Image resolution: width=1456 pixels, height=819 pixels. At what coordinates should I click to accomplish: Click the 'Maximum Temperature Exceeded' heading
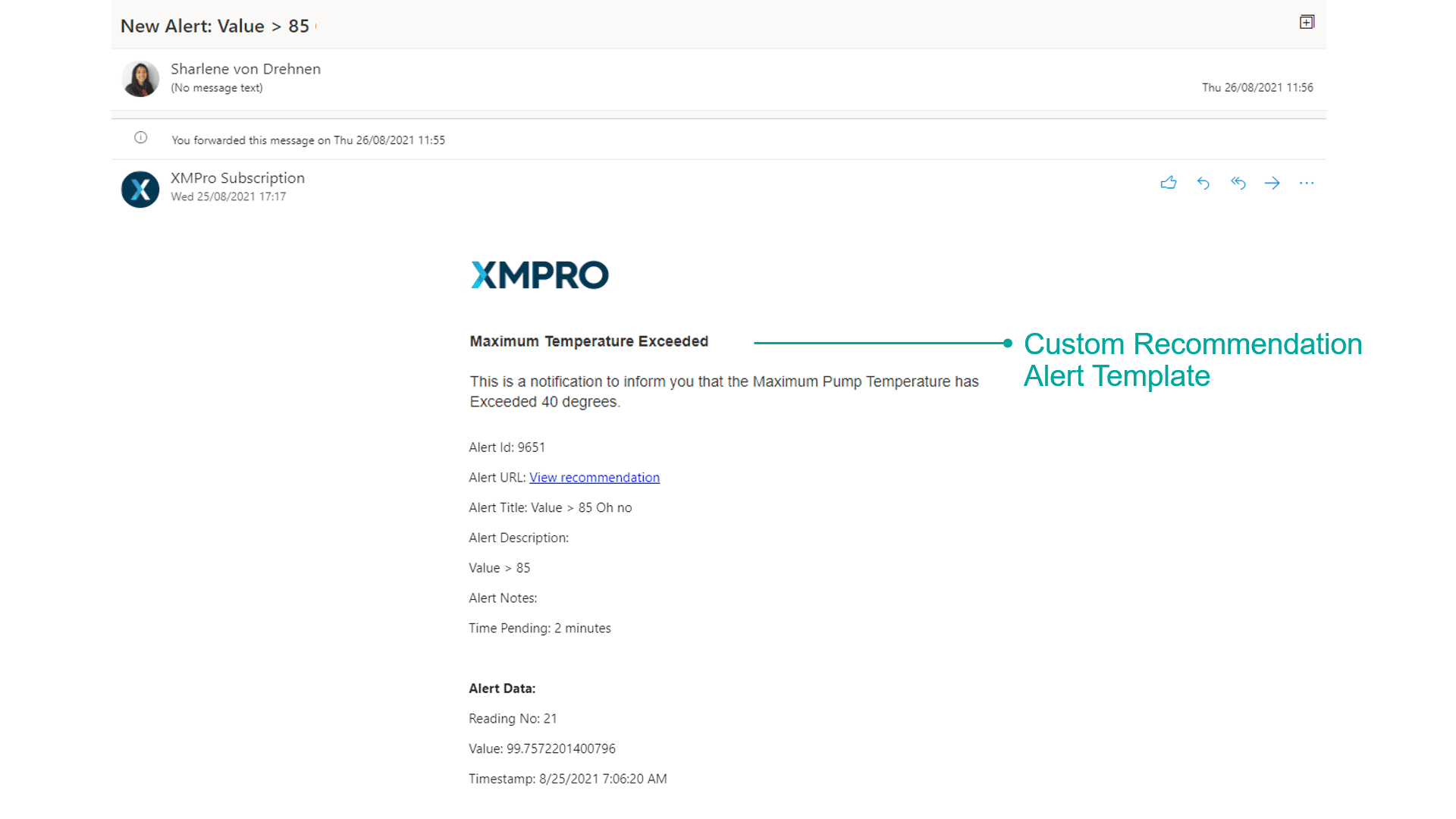[588, 341]
